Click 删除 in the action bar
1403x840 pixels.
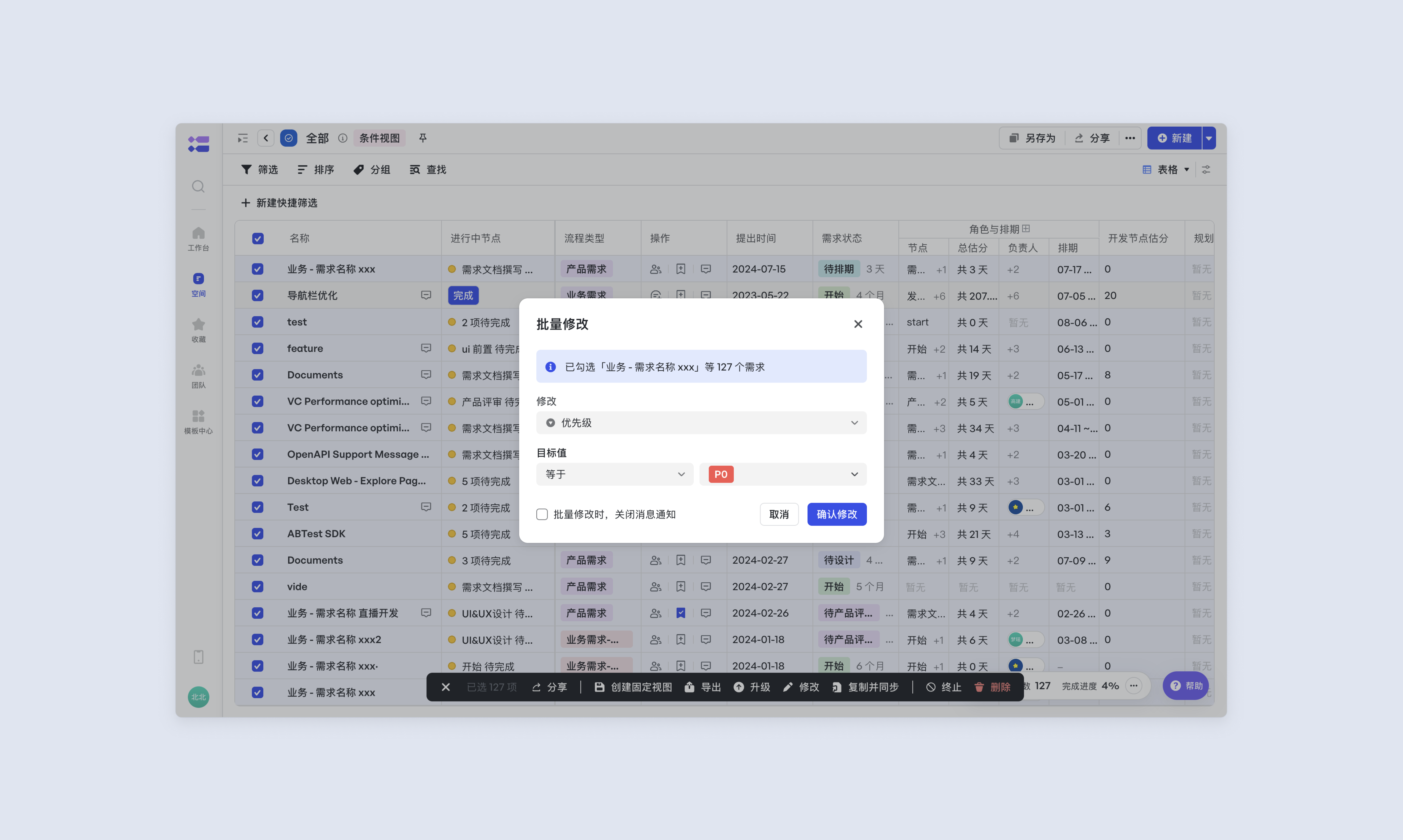point(993,687)
